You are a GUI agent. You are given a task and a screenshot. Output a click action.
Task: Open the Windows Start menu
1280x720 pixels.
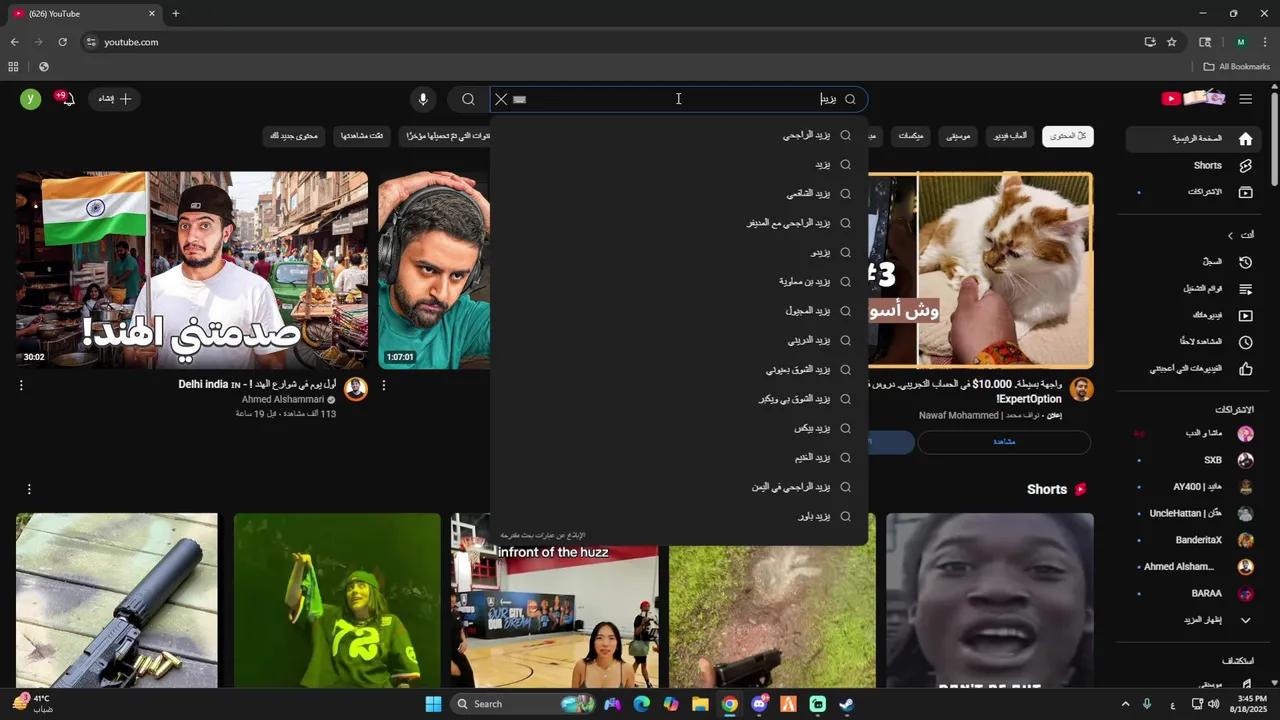[433, 704]
